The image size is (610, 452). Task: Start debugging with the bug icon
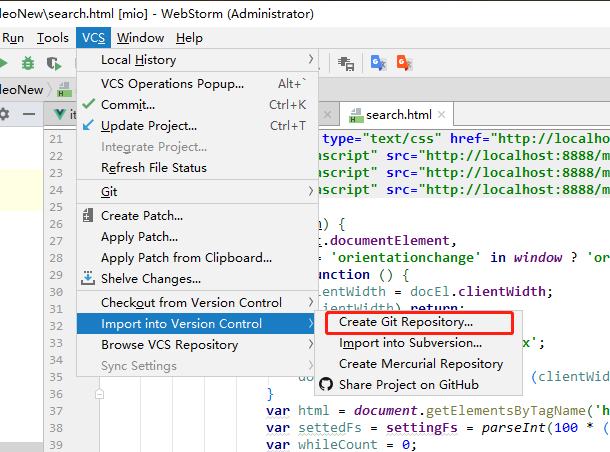pyautogui.click(x=29, y=63)
